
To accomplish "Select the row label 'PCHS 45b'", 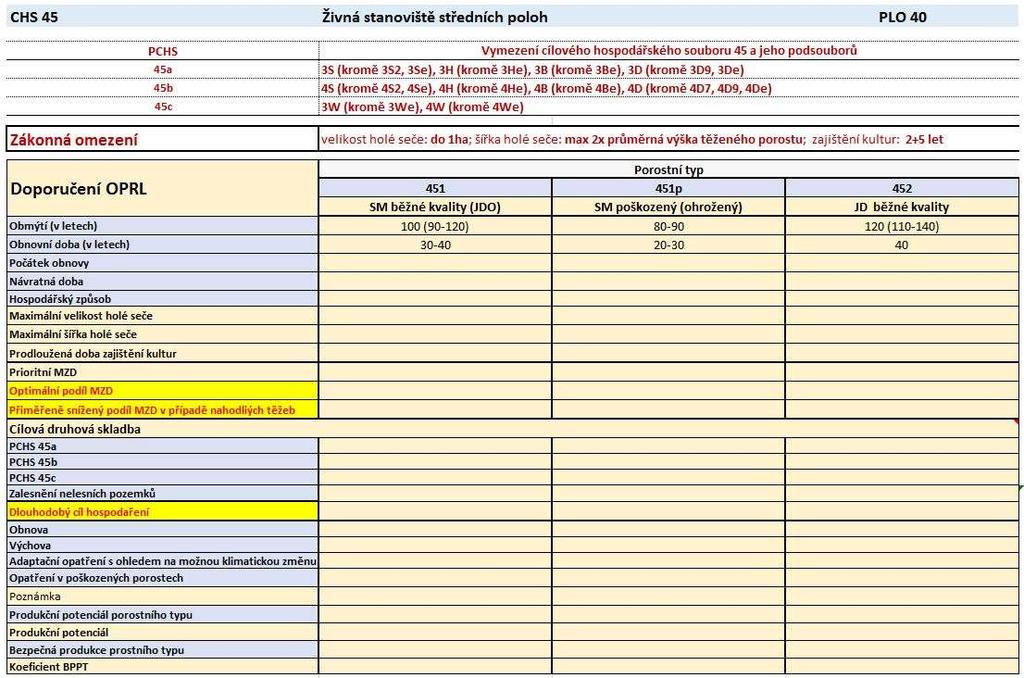I will click(x=162, y=462).
